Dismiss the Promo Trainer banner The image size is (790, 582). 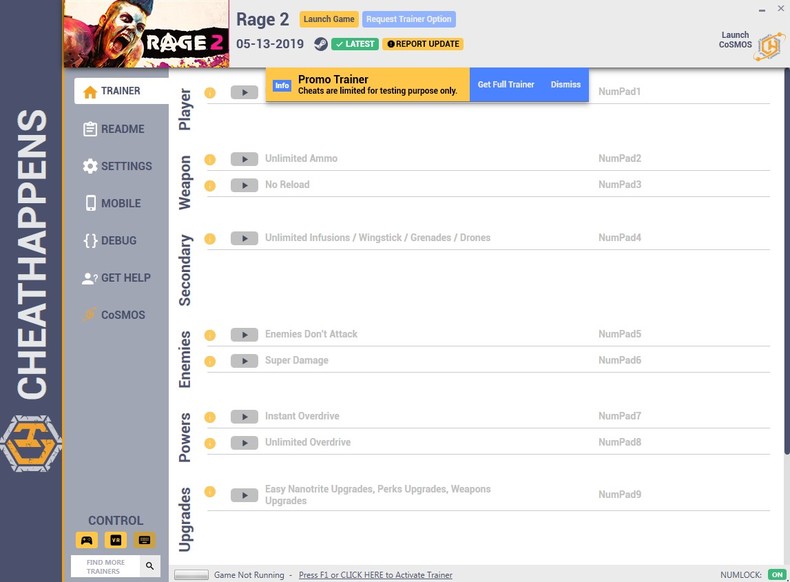pos(565,85)
